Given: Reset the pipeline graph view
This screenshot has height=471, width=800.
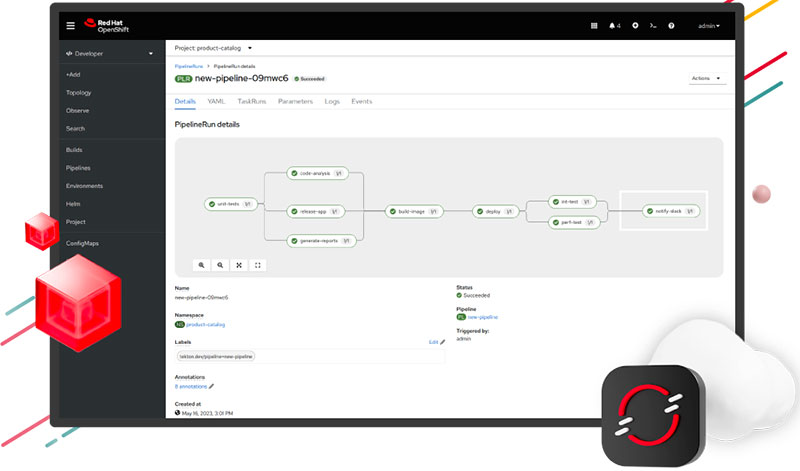Looking at the screenshot, I should pos(258,265).
